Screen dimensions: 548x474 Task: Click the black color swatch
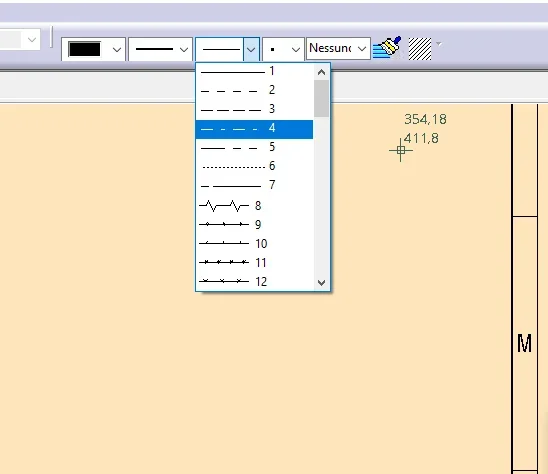[x=85, y=49]
